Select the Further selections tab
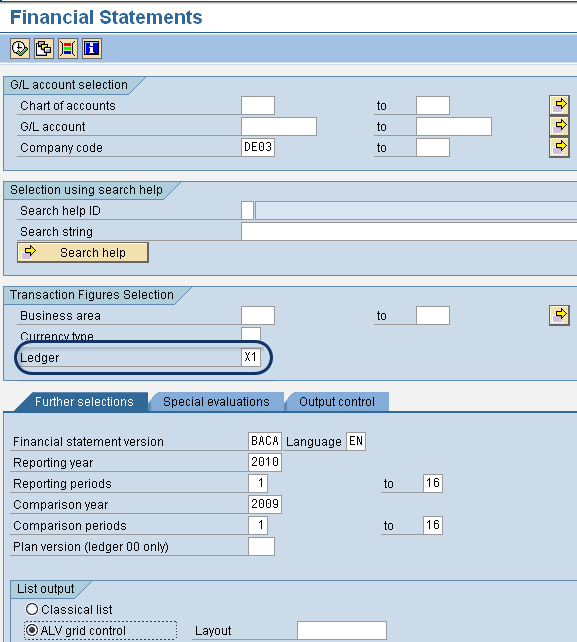This screenshot has height=642, width=577. coord(84,402)
